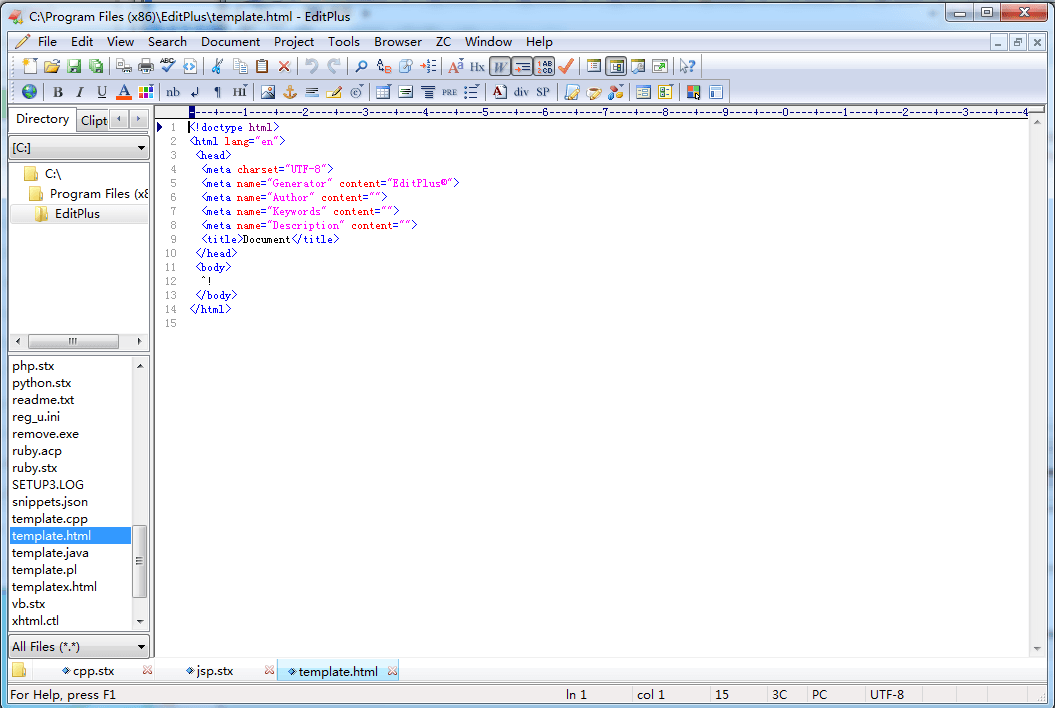
Task: Click the Save file icon
Action: pos(74,66)
